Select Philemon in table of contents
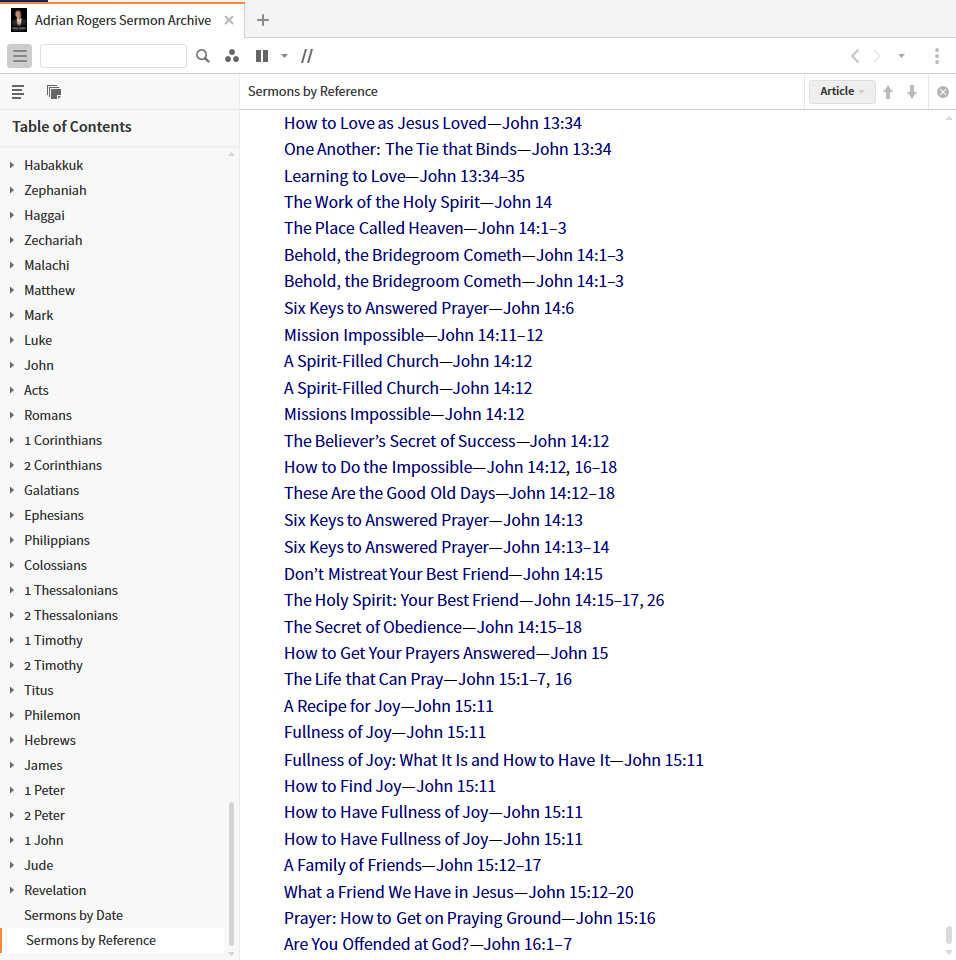Screen dimensions: 956x960 pyautogui.click(x=52, y=715)
